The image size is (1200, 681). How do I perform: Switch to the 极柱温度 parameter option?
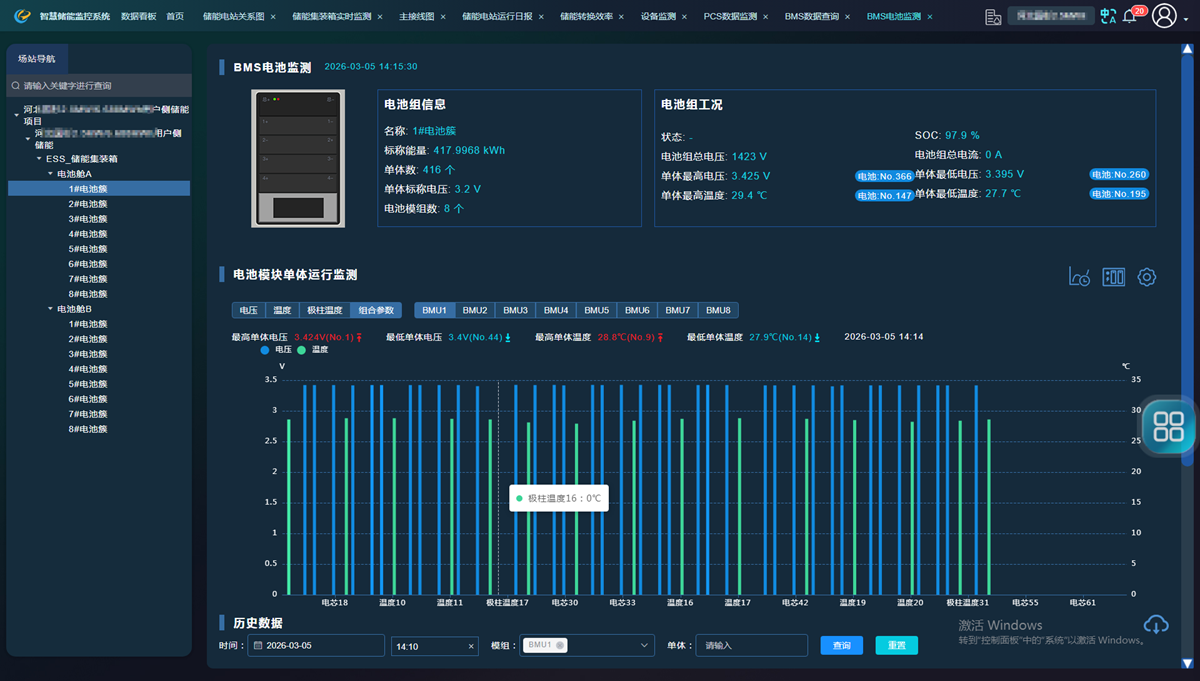coord(324,310)
